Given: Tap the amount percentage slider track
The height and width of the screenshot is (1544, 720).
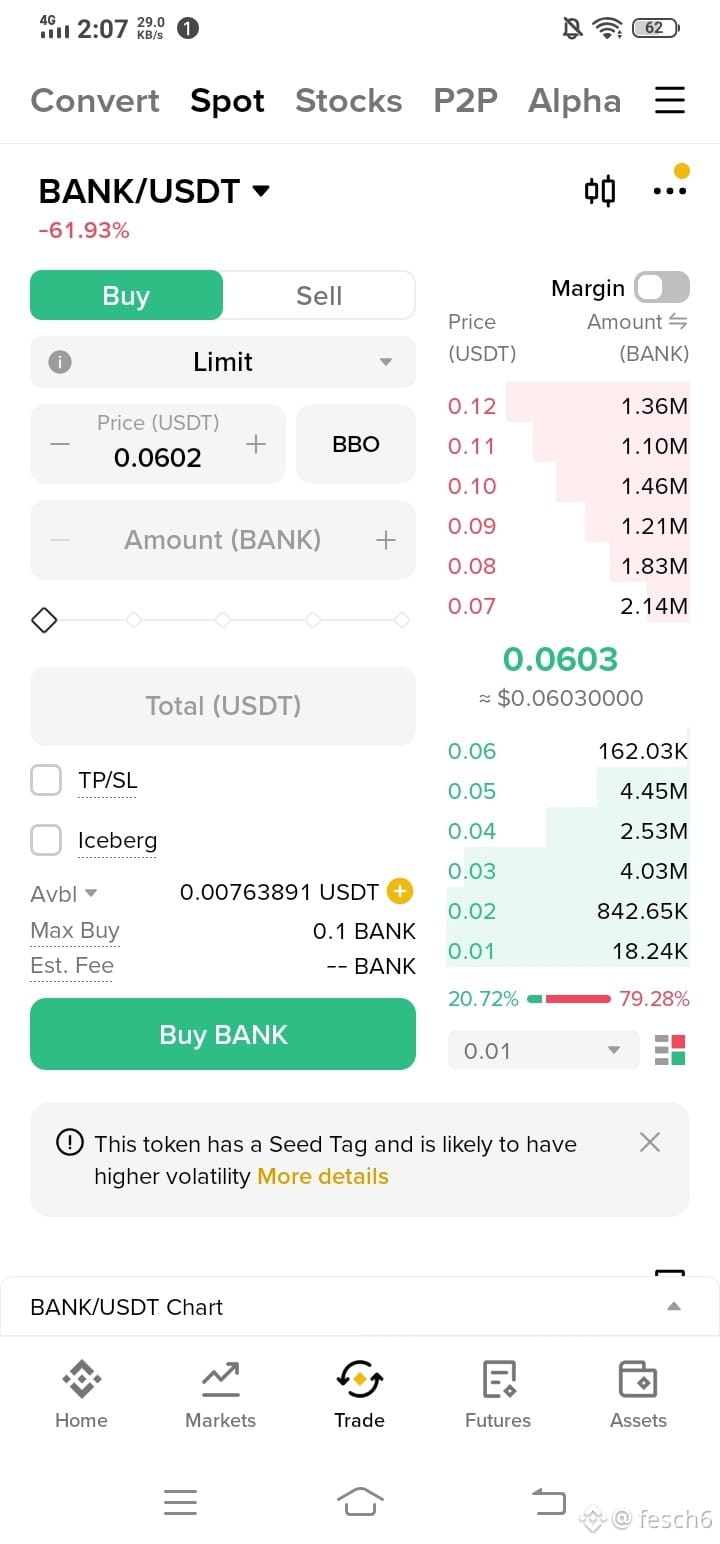Looking at the screenshot, I should coord(223,620).
